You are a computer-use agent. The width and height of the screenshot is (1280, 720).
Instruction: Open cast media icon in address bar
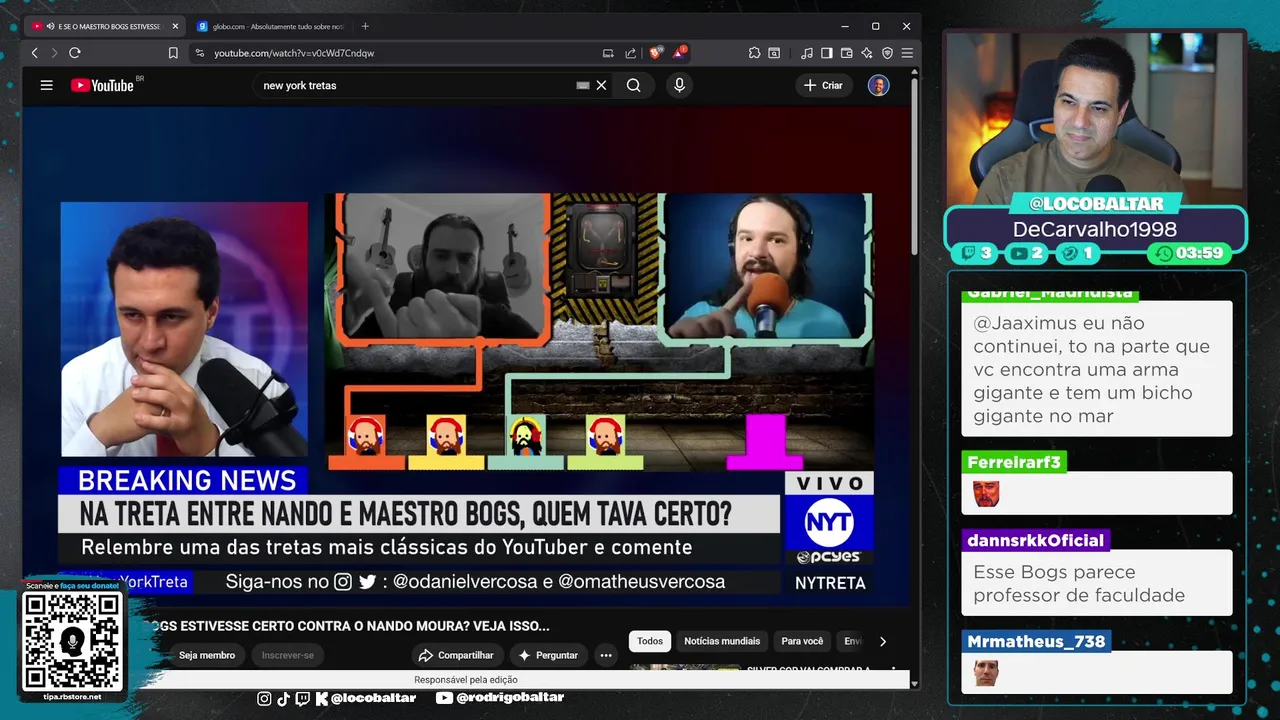coord(608,53)
